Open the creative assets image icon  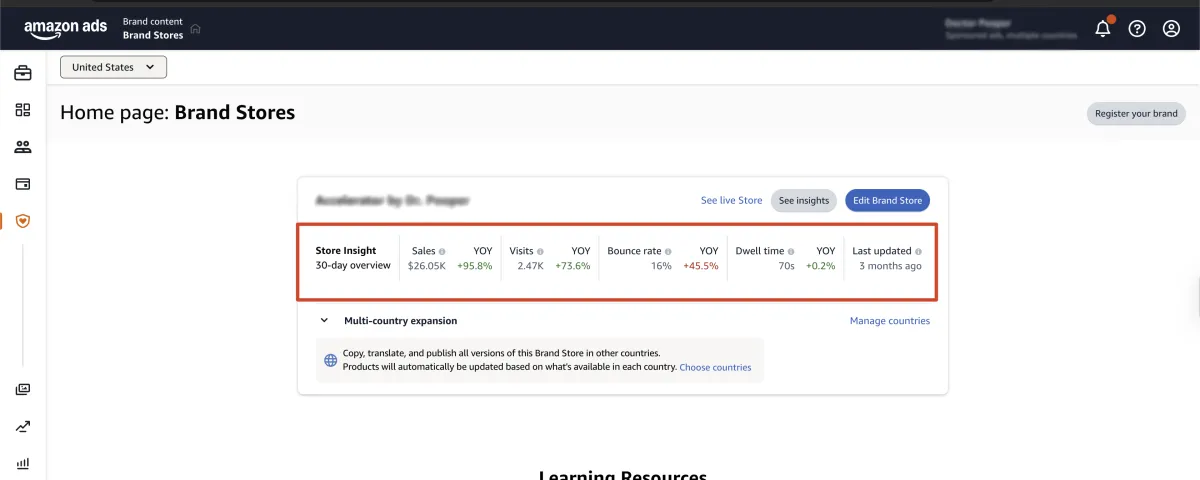tap(22, 389)
